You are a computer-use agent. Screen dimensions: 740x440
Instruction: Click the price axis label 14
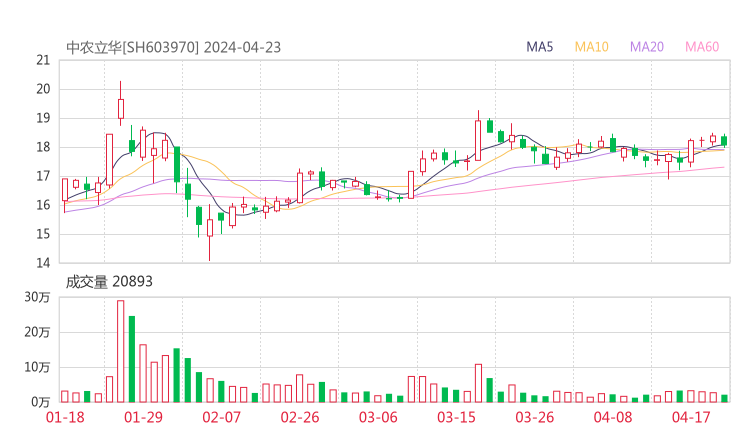[x=43, y=263]
